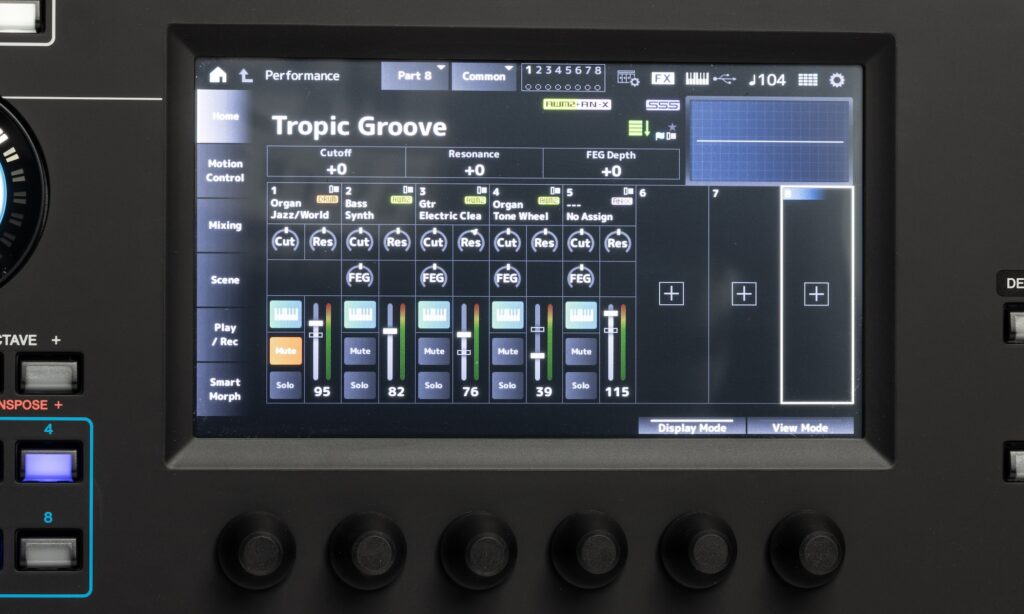Tap the USB connection status icon
The height and width of the screenshot is (614, 1024).
tap(725, 78)
